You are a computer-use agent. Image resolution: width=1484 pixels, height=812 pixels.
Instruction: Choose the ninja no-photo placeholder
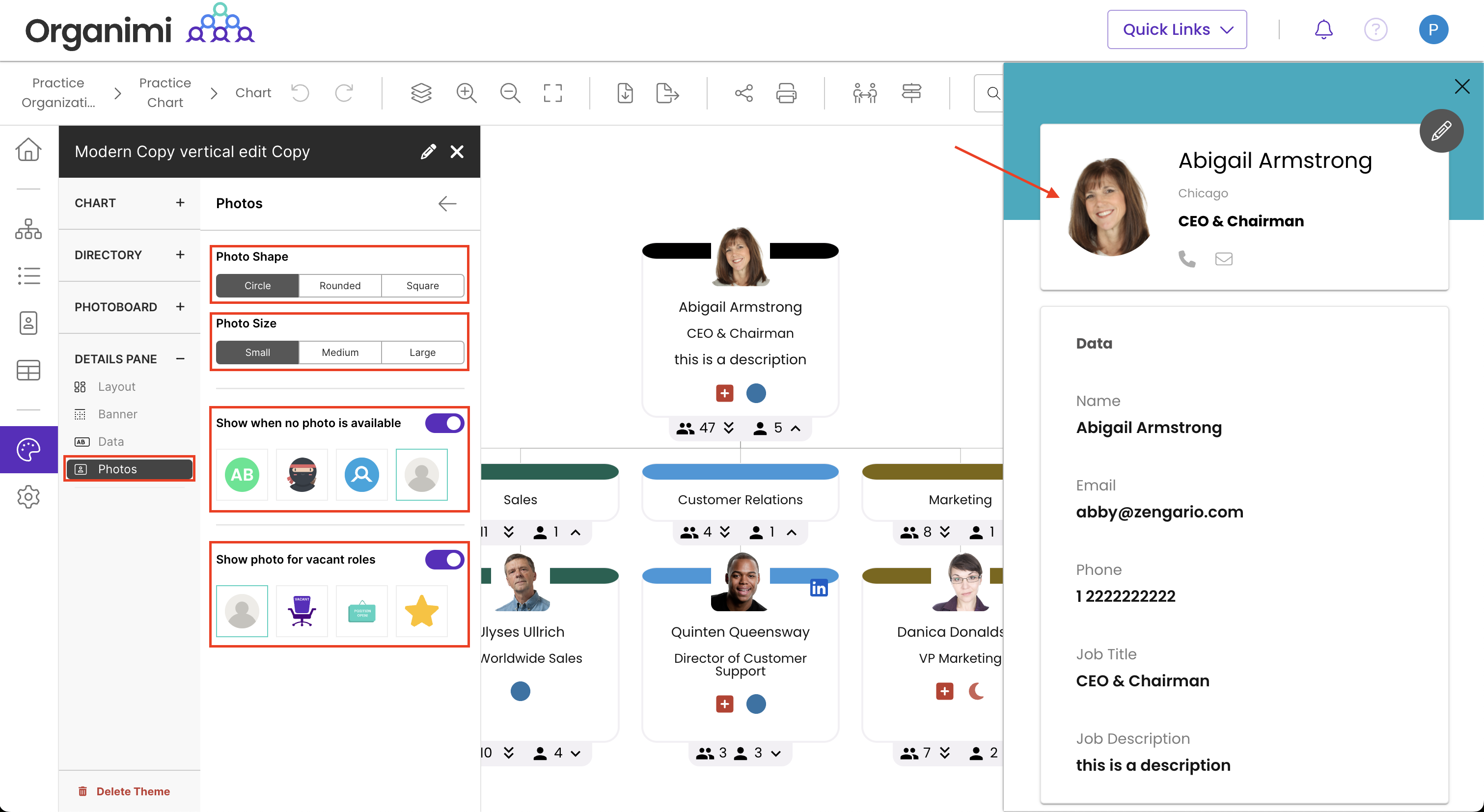pos(302,475)
